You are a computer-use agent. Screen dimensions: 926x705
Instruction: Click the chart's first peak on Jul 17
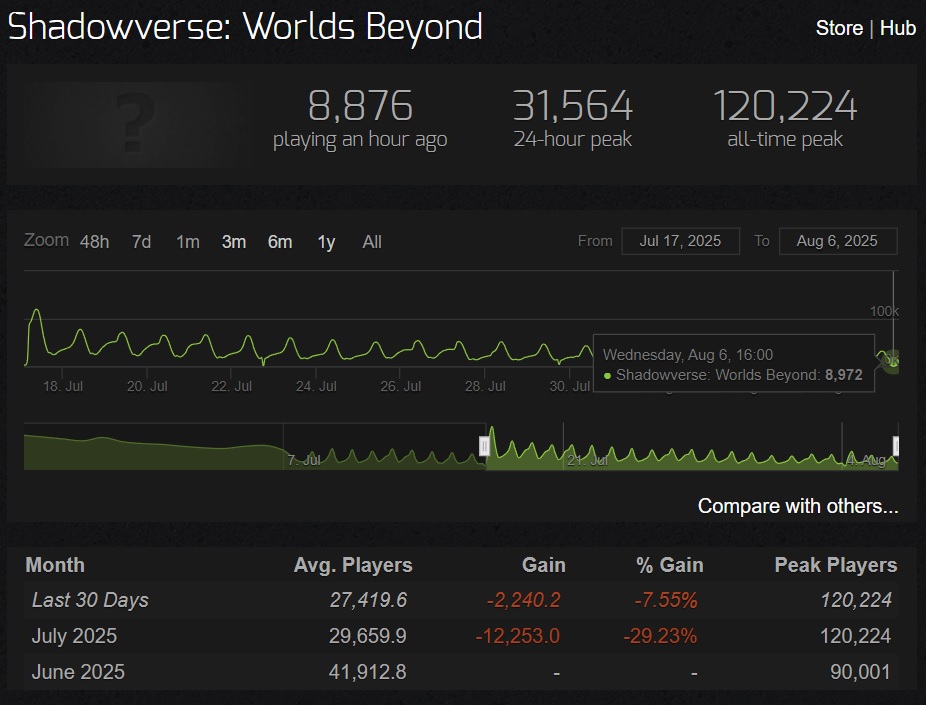click(x=37, y=310)
